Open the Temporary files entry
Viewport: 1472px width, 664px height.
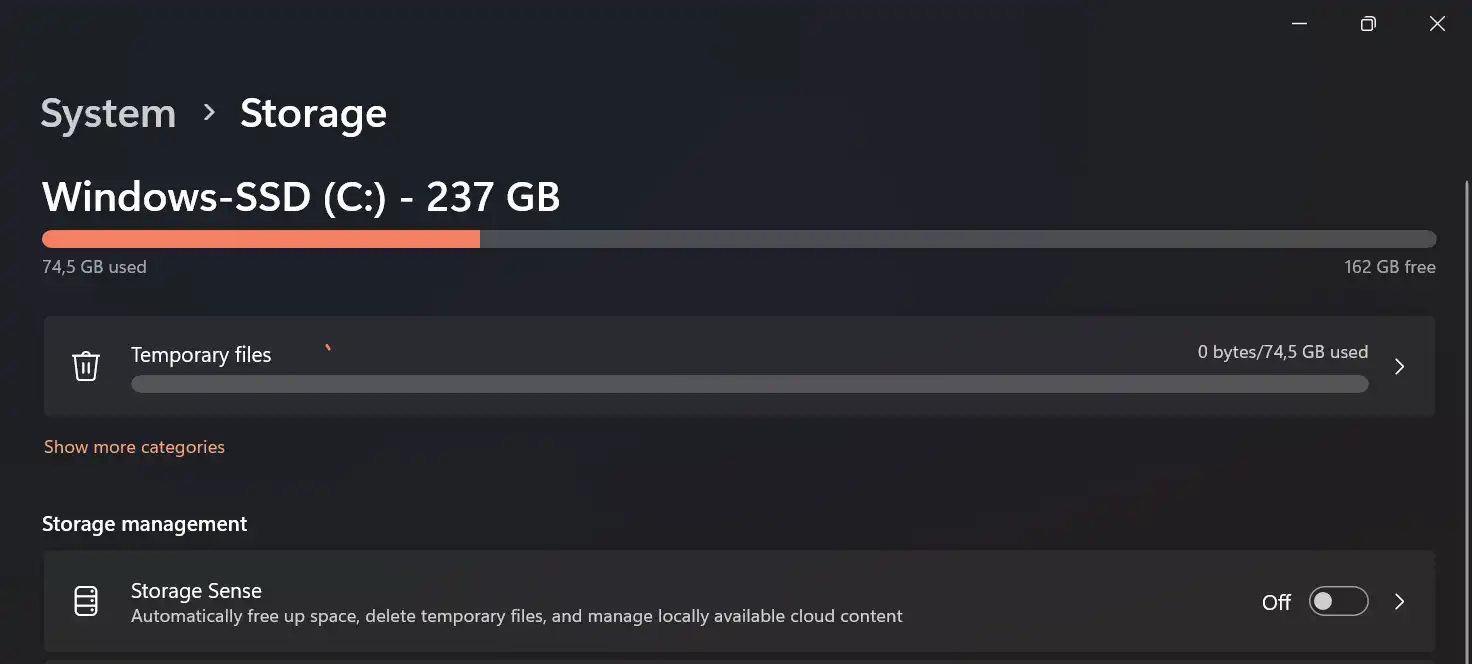click(739, 366)
